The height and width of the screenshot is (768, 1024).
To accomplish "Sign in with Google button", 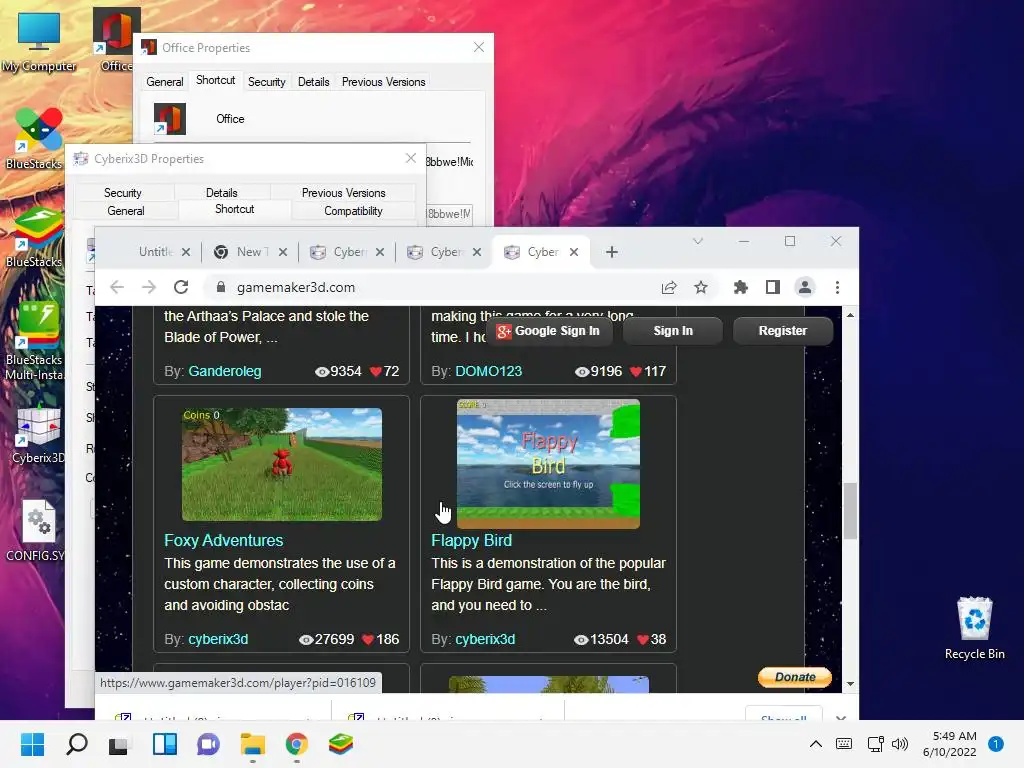I will [x=549, y=331].
